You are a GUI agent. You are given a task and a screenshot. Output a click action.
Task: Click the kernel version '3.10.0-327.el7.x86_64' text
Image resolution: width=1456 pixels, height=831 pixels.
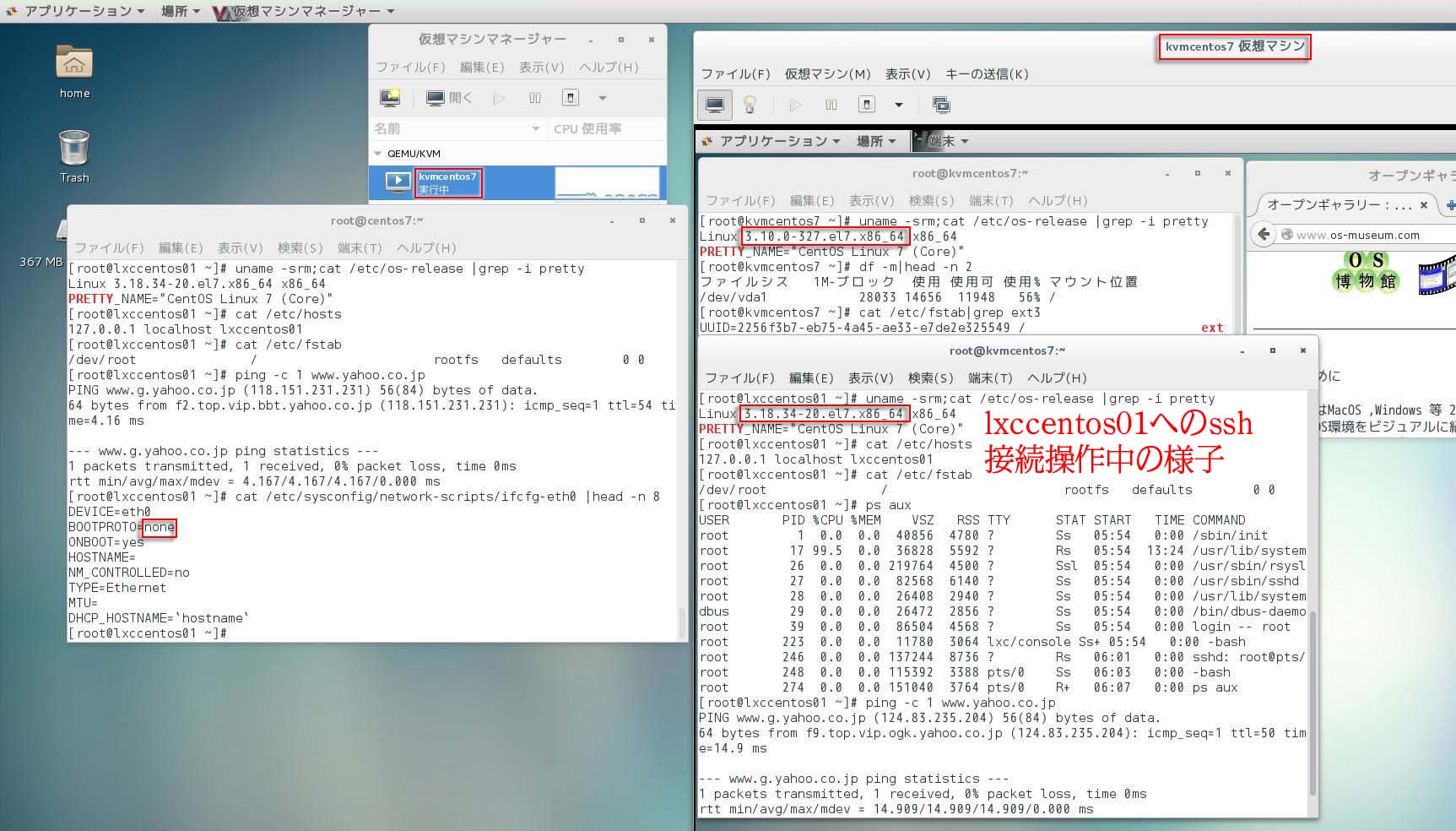(x=825, y=236)
